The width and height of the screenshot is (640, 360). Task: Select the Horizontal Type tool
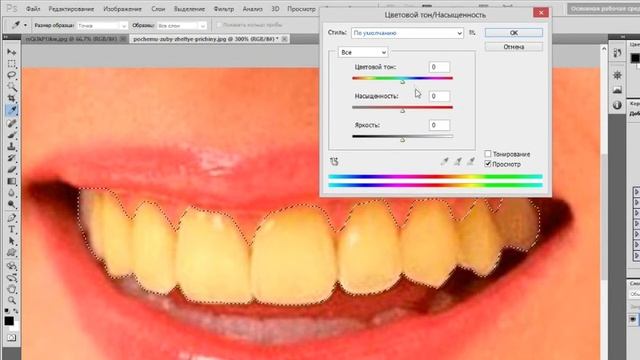coord(11,229)
